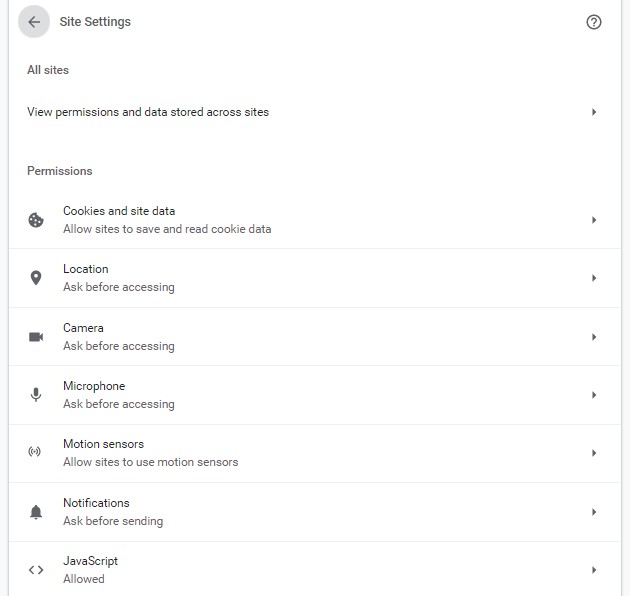Click the camera icon
The width and height of the screenshot is (630, 596).
click(x=36, y=337)
